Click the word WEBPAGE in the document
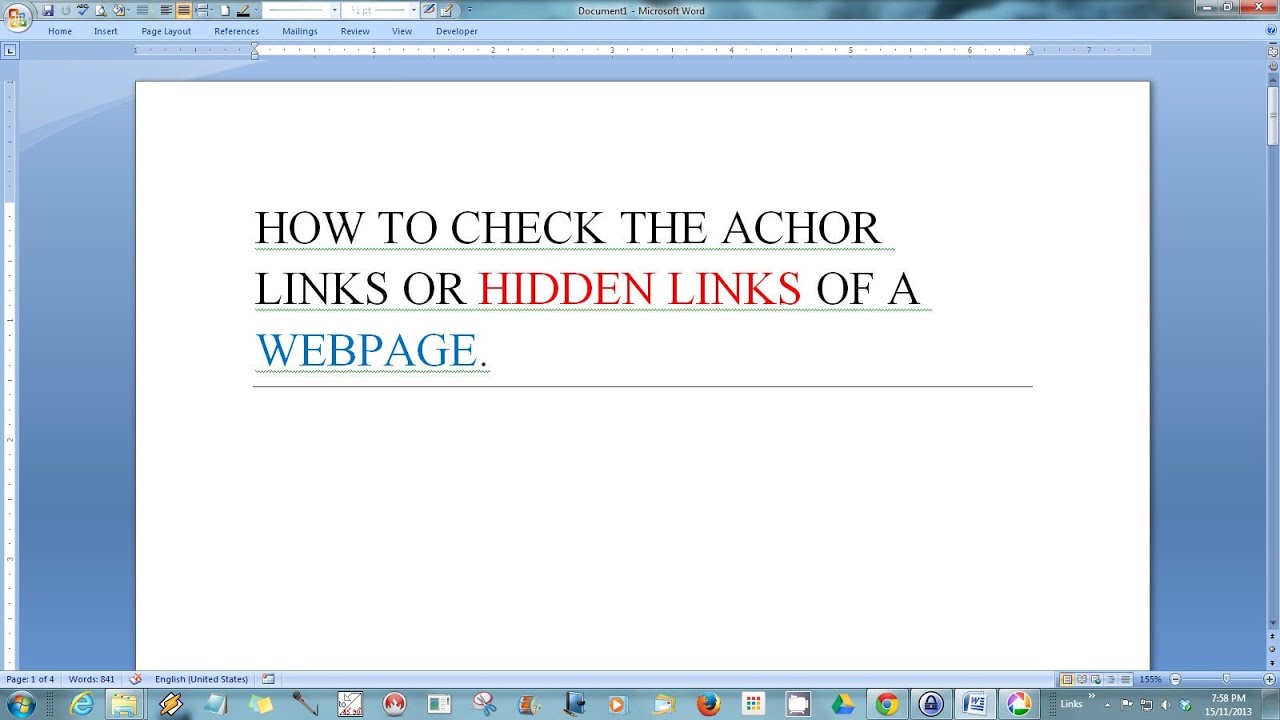Image resolution: width=1280 pixels, height=720 pixels. tap(366, 350)
